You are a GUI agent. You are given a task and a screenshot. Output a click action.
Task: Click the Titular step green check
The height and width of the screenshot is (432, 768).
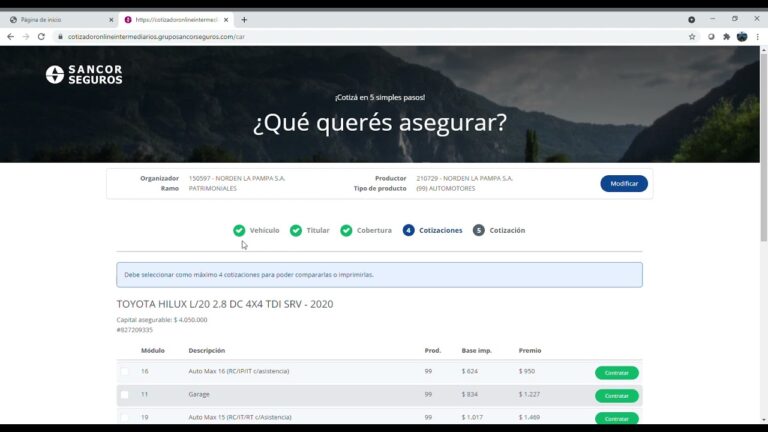296,230
